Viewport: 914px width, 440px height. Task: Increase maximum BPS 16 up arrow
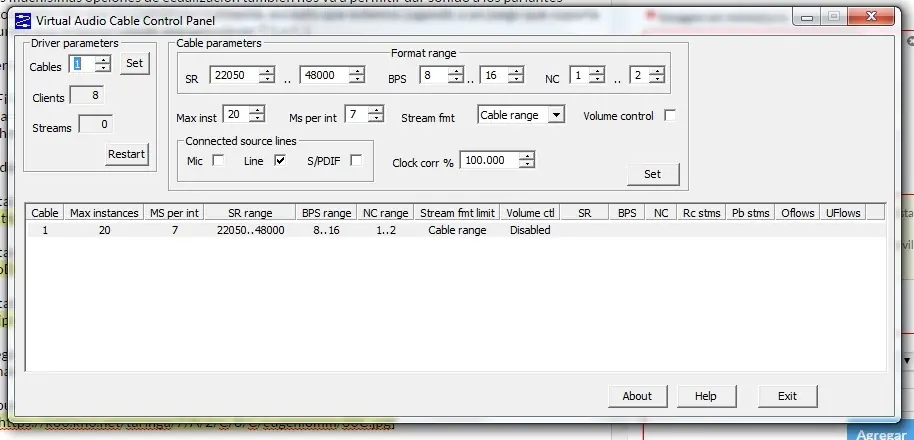tap(515, 71)
